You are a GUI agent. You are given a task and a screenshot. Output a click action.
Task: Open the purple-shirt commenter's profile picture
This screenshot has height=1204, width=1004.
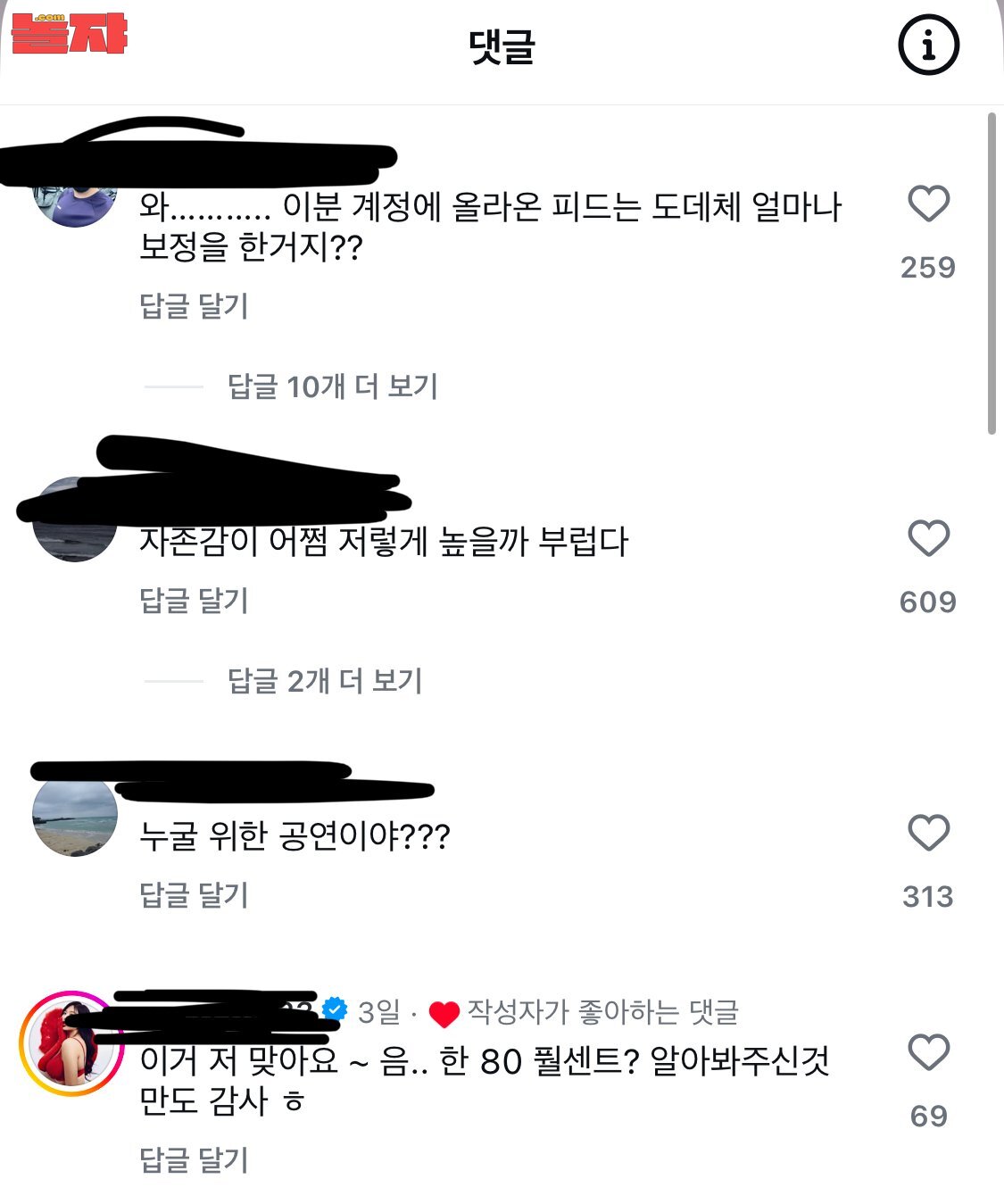point(75,201)
